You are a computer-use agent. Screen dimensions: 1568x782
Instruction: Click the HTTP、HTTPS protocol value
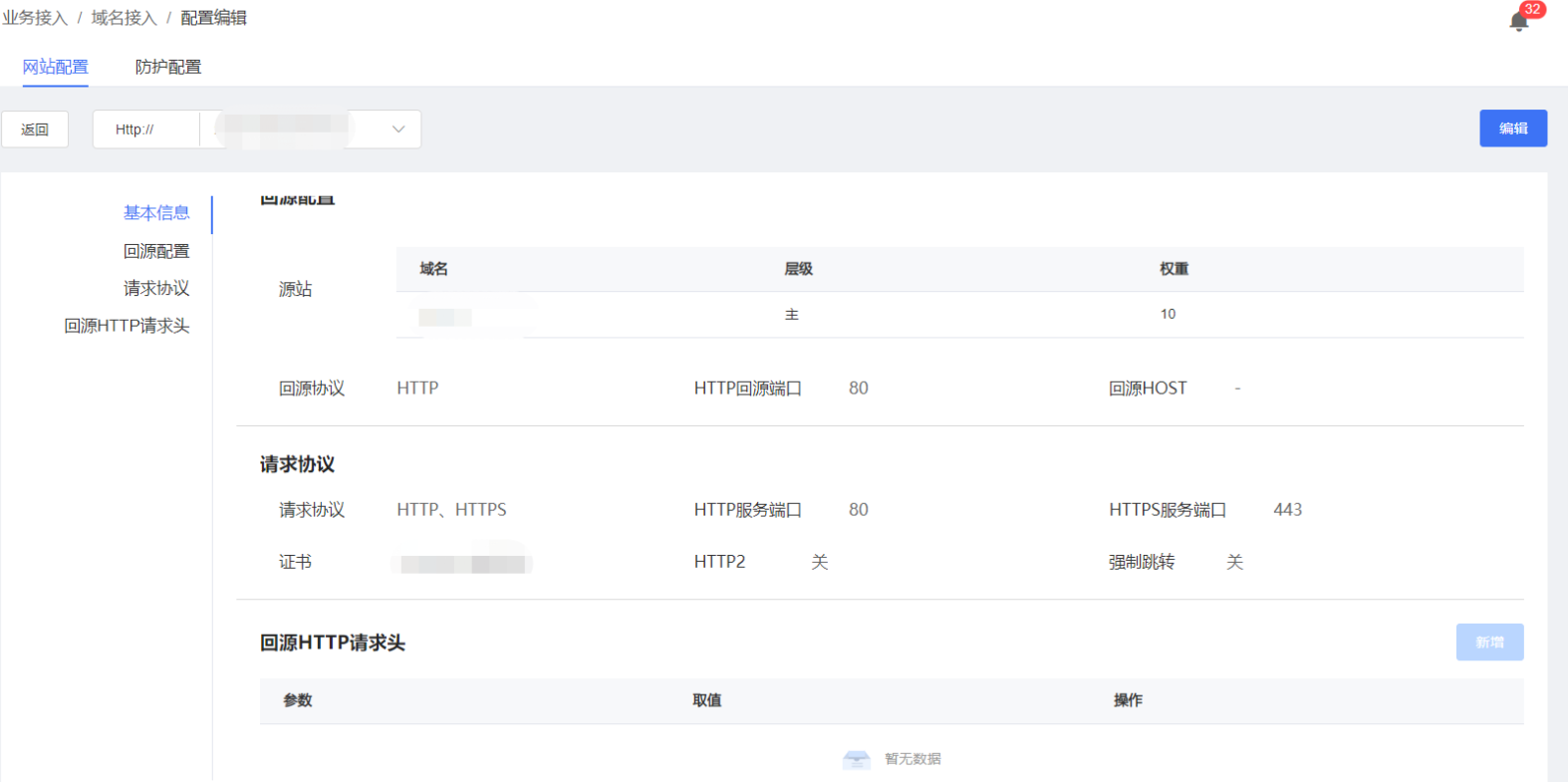pyautogui.click(x=451, y=510)
